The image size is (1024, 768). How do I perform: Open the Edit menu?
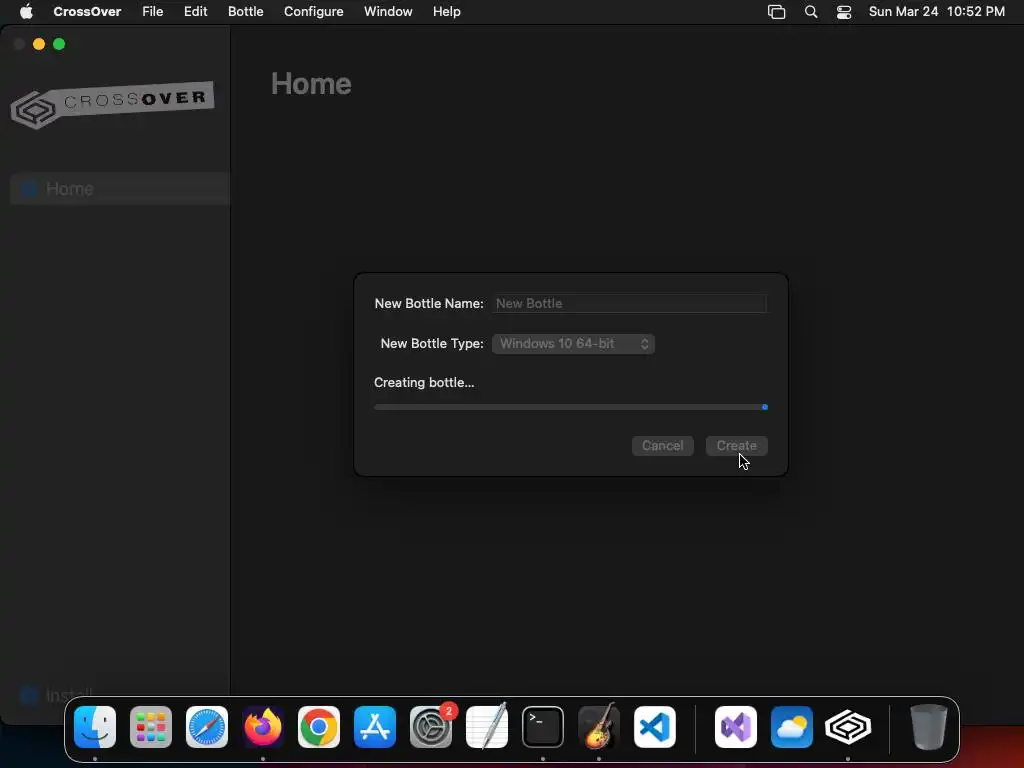pos(195,12)
